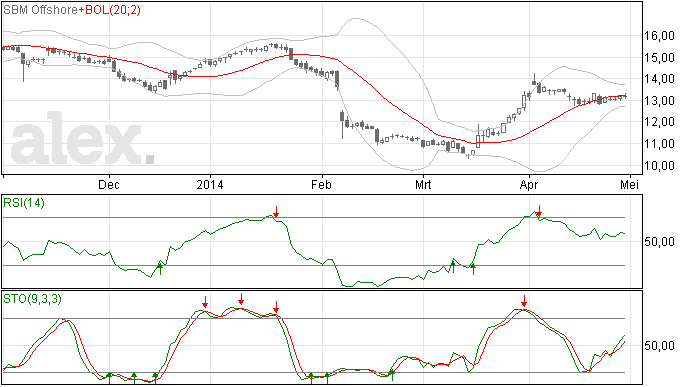Click the 11,00 price axis label
The height and width of the screenshot is (387, 690).
click(659, 144)
